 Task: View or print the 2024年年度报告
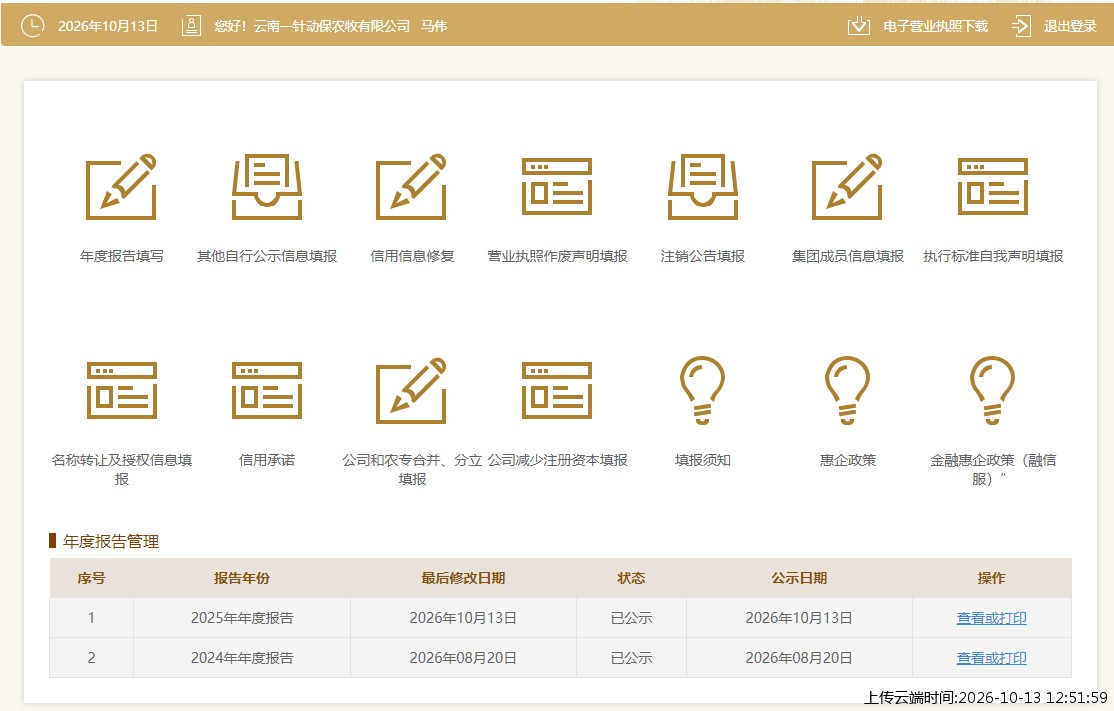[x=992, y=658]
